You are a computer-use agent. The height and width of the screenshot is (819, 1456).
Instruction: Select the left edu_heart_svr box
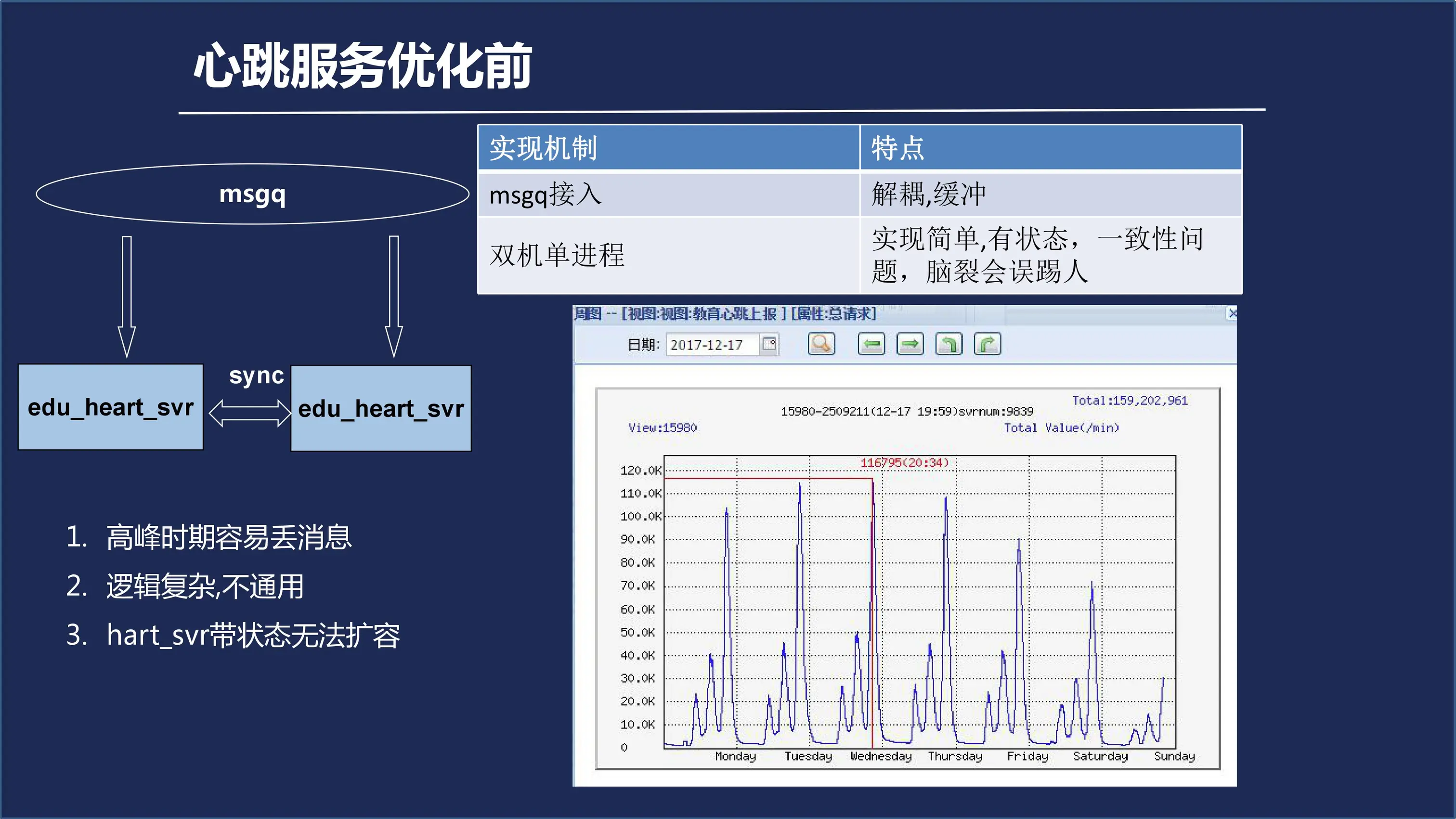tap(111, 407)
